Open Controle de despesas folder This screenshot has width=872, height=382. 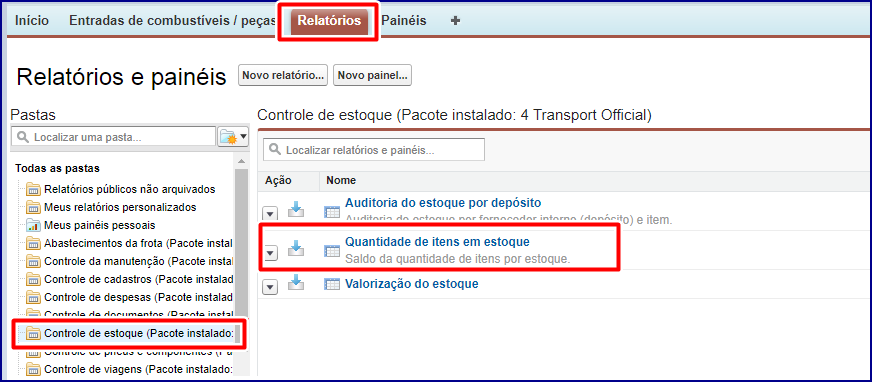pos(138,297)
